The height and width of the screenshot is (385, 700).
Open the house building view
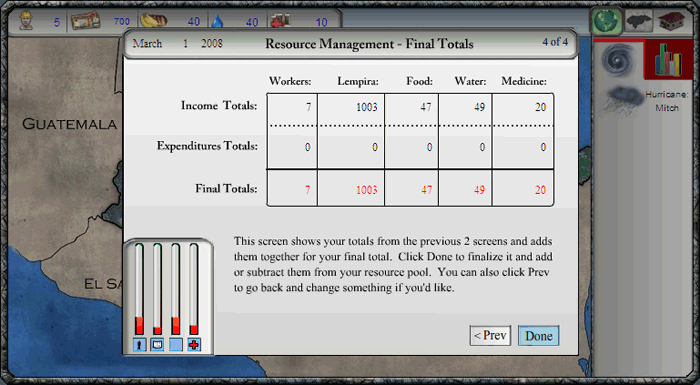(671, 21)
